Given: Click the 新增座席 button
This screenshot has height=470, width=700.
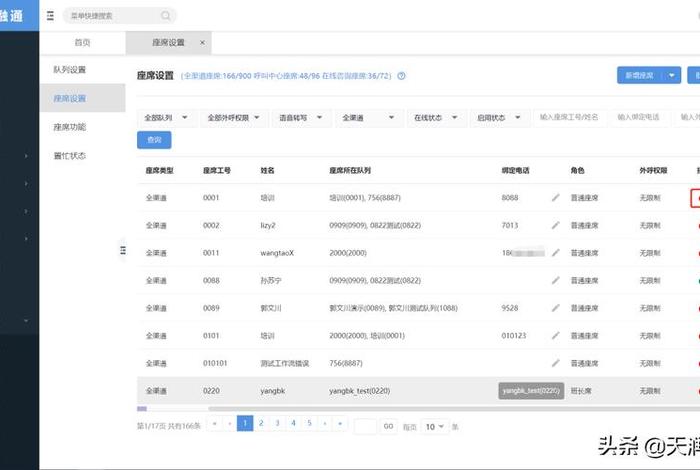Looking at the screenshot, I should (639, 75).
